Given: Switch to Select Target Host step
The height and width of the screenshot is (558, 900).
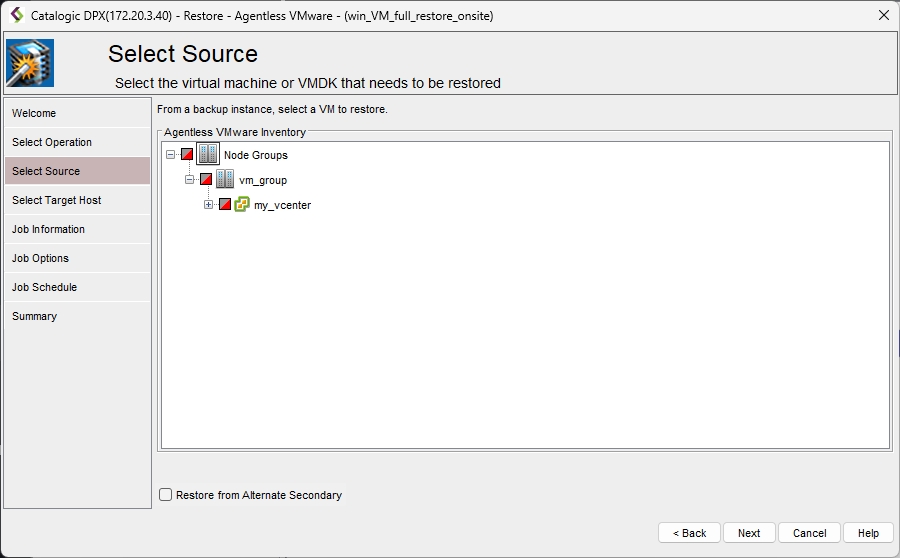Looking at the screenshot, I should (x=57, y=200).
